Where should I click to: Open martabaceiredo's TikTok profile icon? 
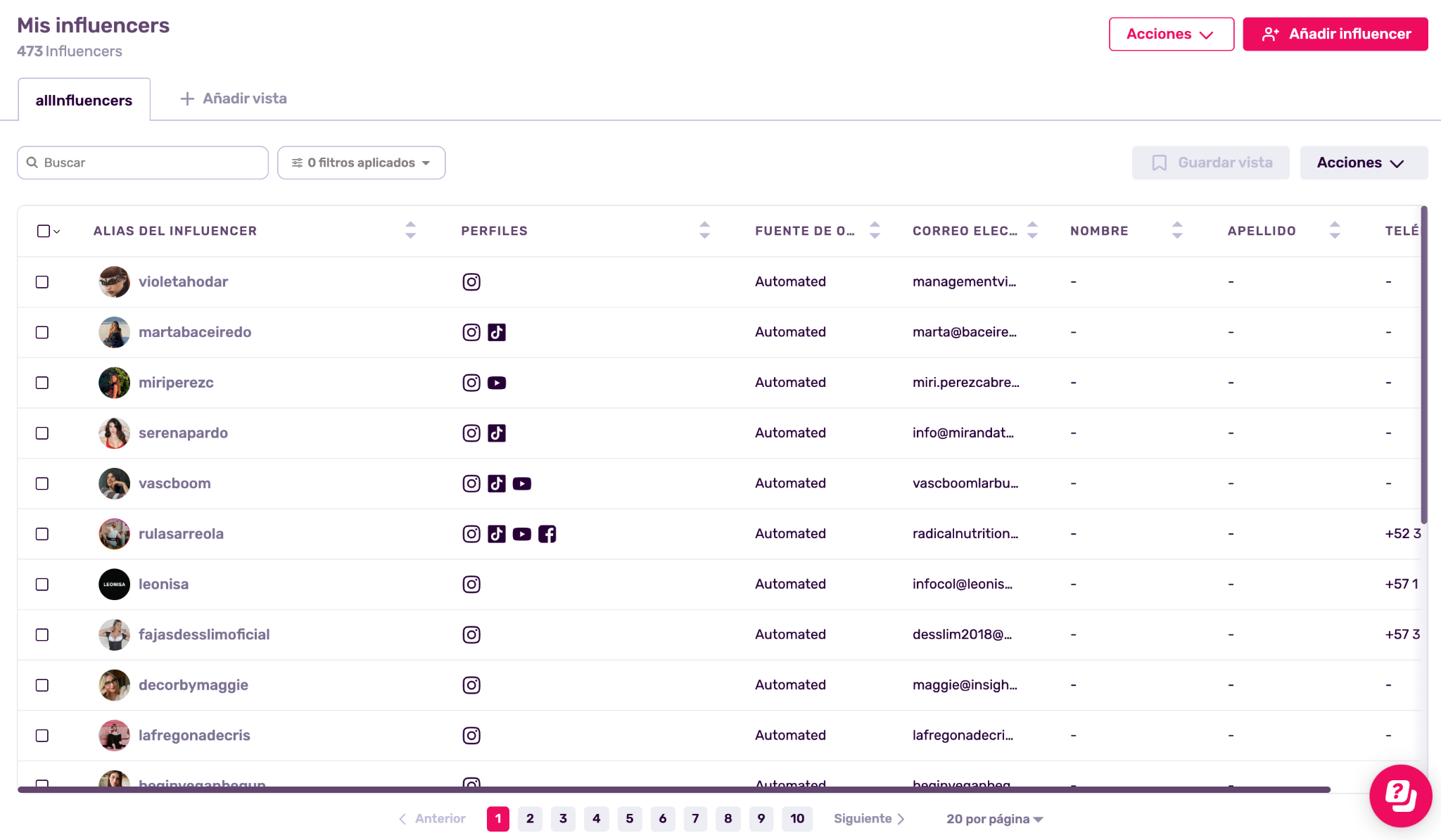tap(497, 332)
